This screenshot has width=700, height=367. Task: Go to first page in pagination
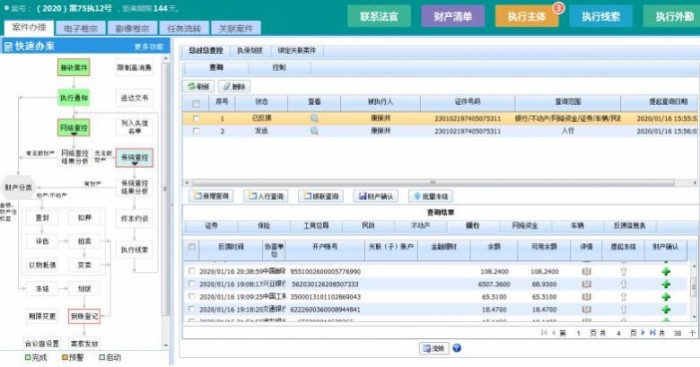click(544, 333)
